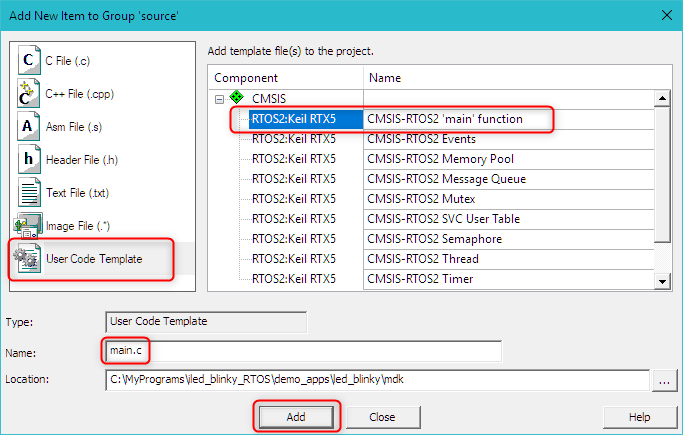The width and height of the screenshot is (683, 435).
Task: Choose the 'C++ File (.cpp)' label
Action: click(79, 94)
